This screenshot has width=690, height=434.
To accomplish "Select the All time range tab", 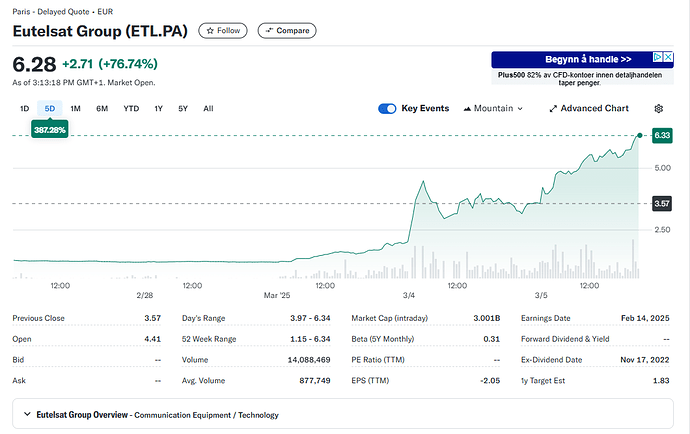I will pyautogui.click(x=208, y=109).
